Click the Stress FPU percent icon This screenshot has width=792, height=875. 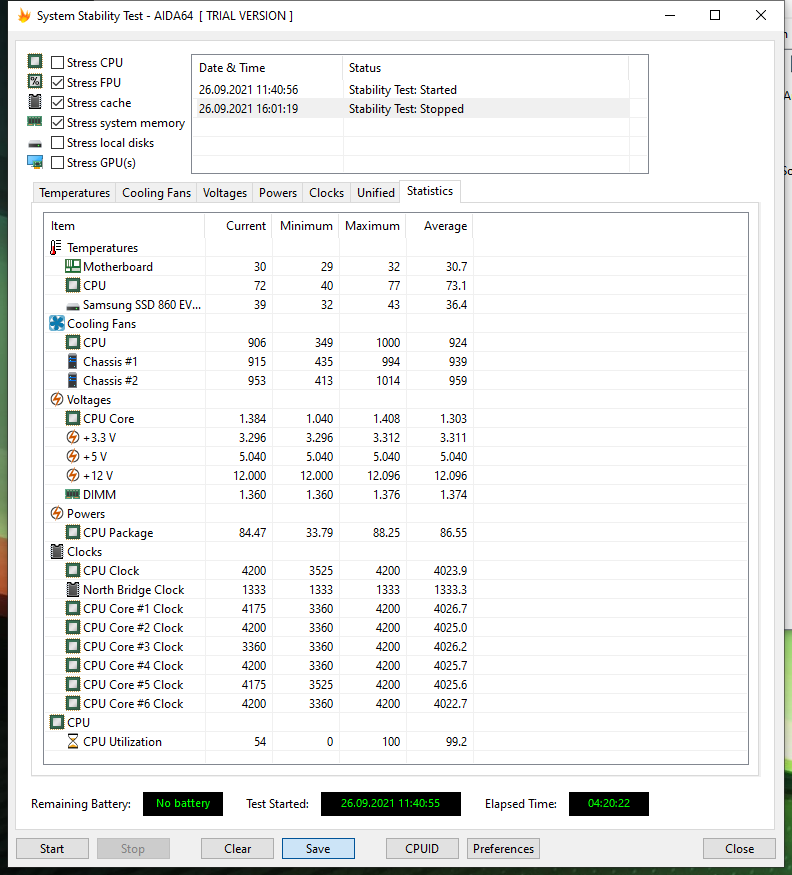(x=35, y=81)
